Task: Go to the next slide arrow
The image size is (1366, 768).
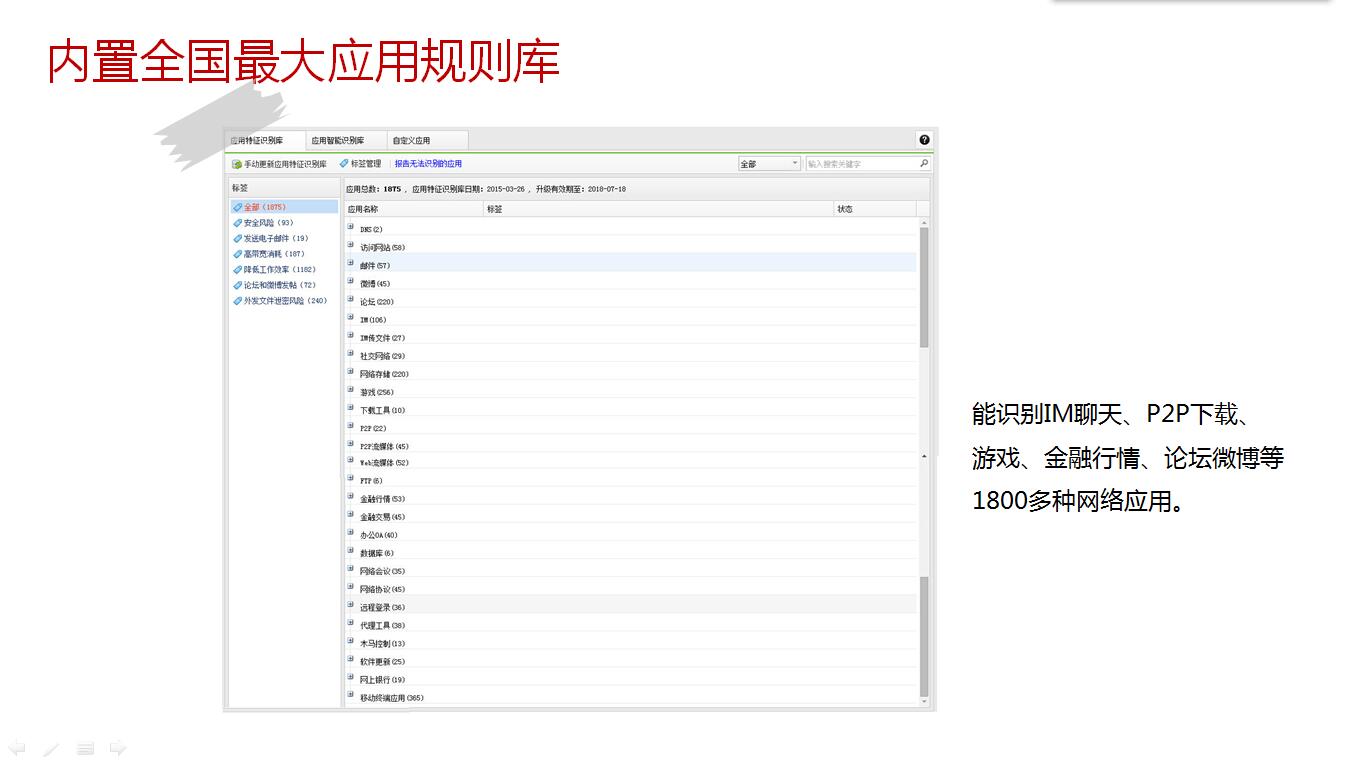Action: pos(118,748)
